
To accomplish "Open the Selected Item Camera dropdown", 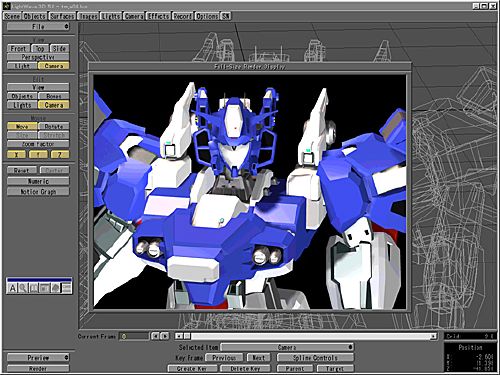I will click(x=287, y=347).
